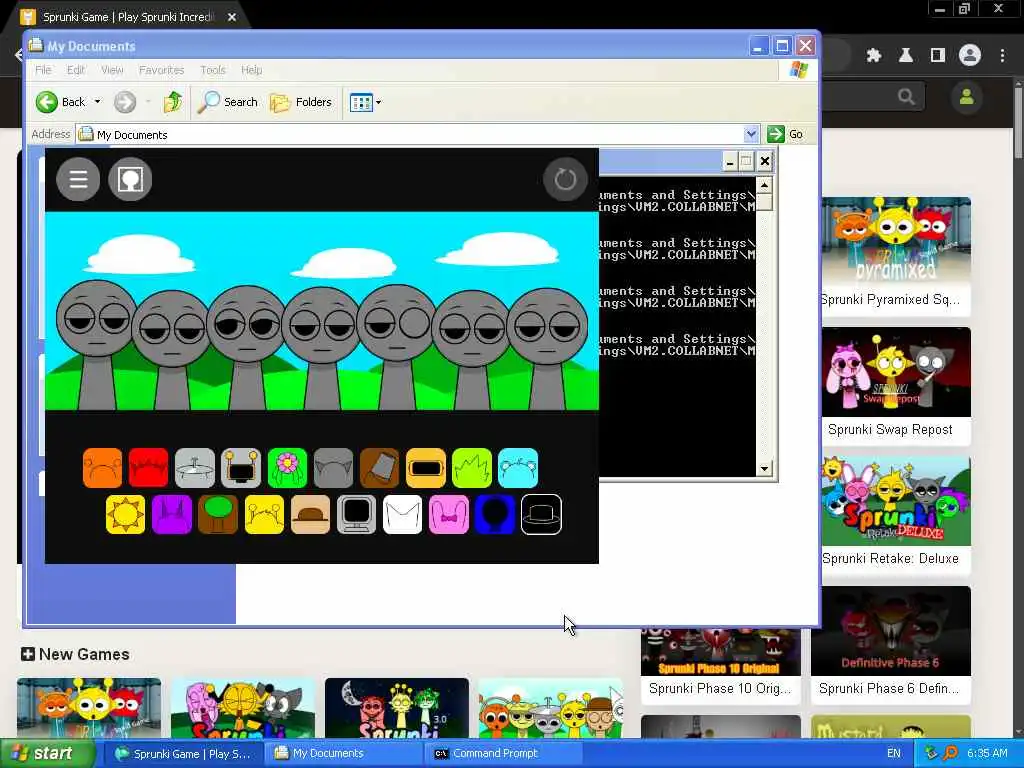Select the Sprunki Game browser tab
Image resolution: width=1024 pixels, height=768 pixels.
127,17
